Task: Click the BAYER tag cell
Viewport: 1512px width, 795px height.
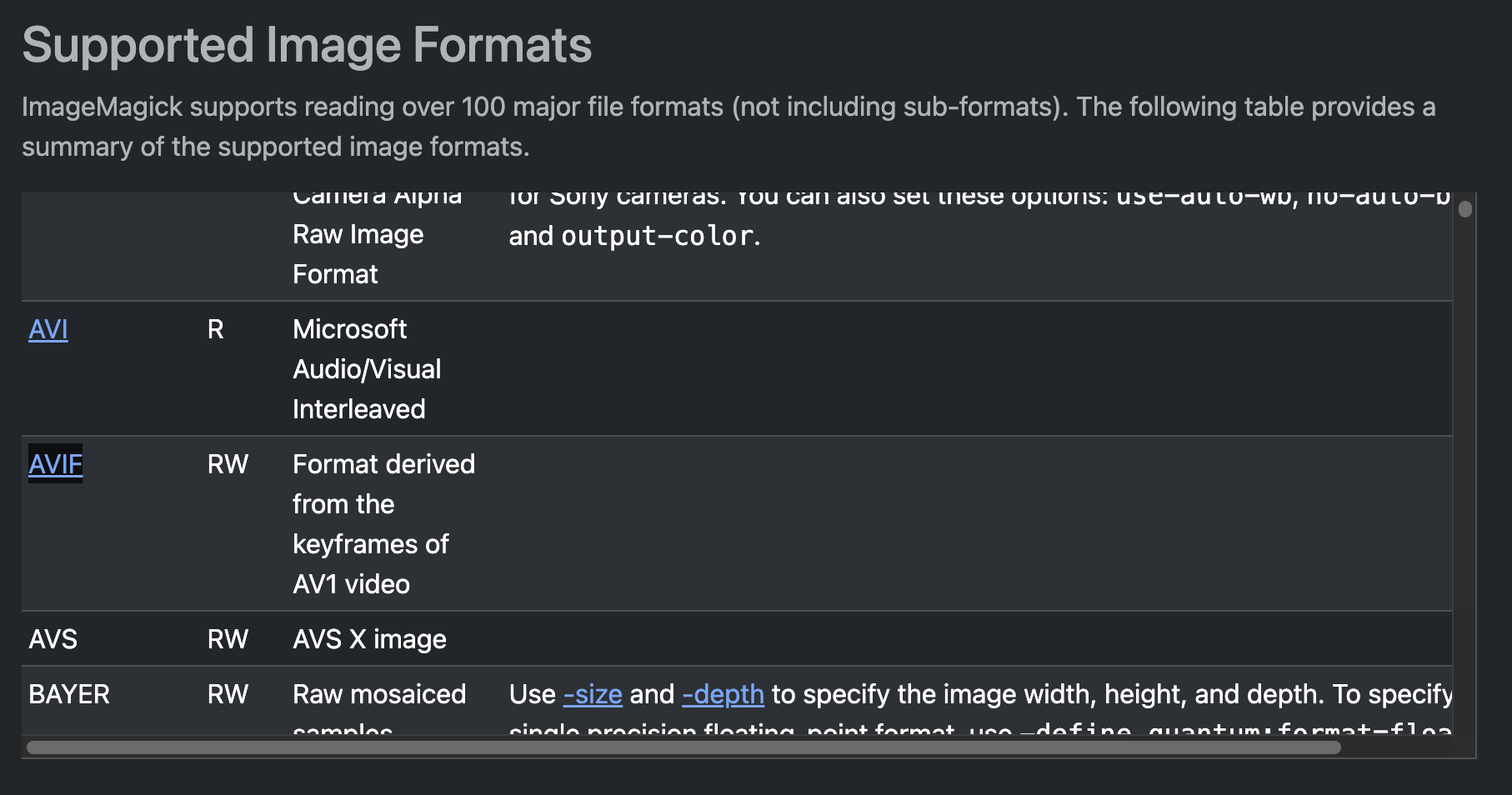Action: 69,694
